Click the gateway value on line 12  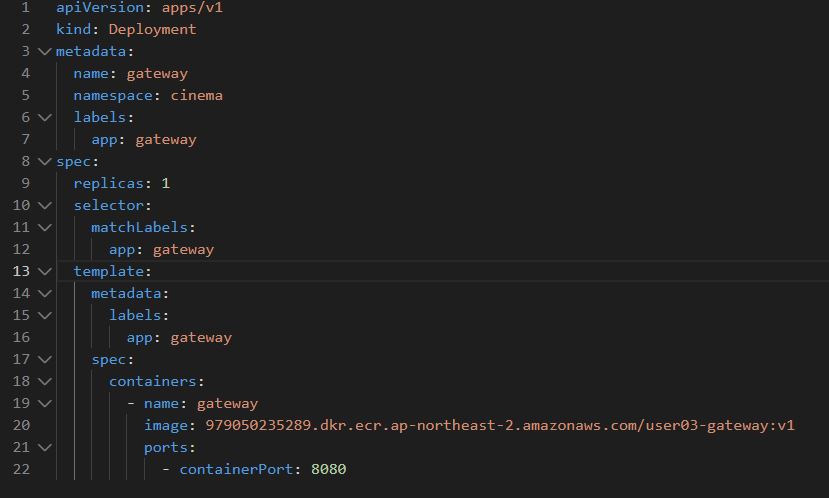(183, 250)
